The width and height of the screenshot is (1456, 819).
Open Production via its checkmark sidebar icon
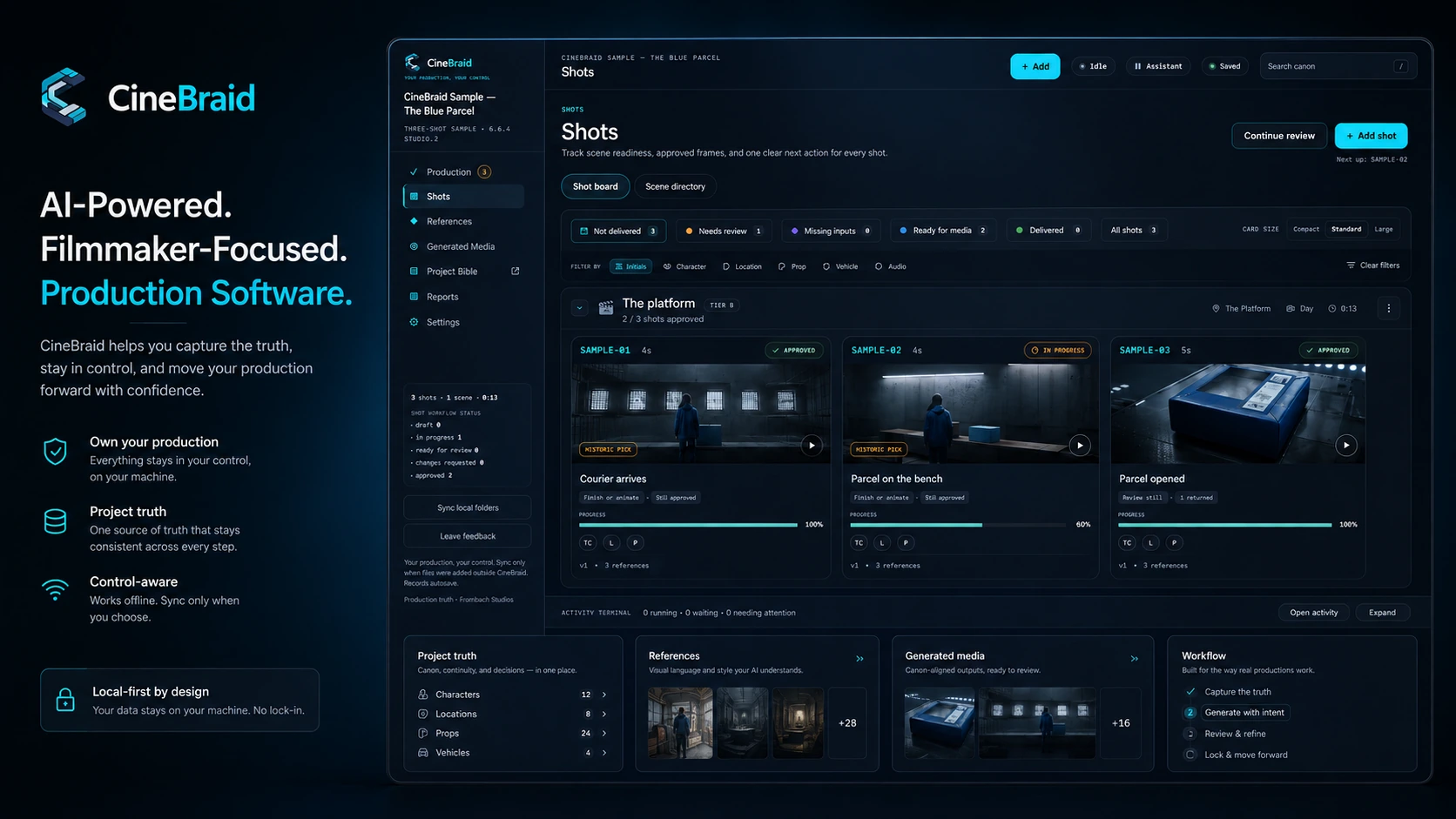414,172
